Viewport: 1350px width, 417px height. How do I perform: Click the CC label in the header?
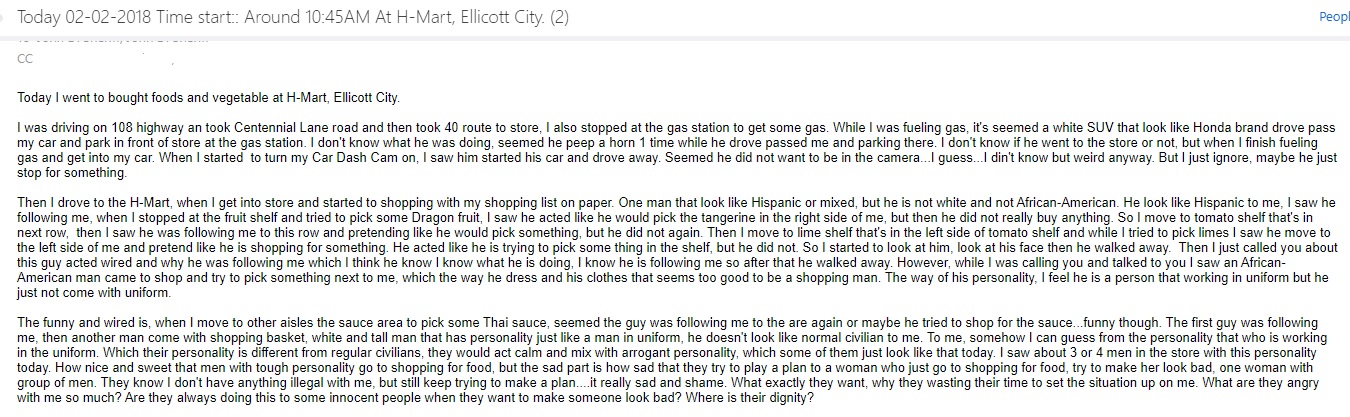tap(25, 59)
